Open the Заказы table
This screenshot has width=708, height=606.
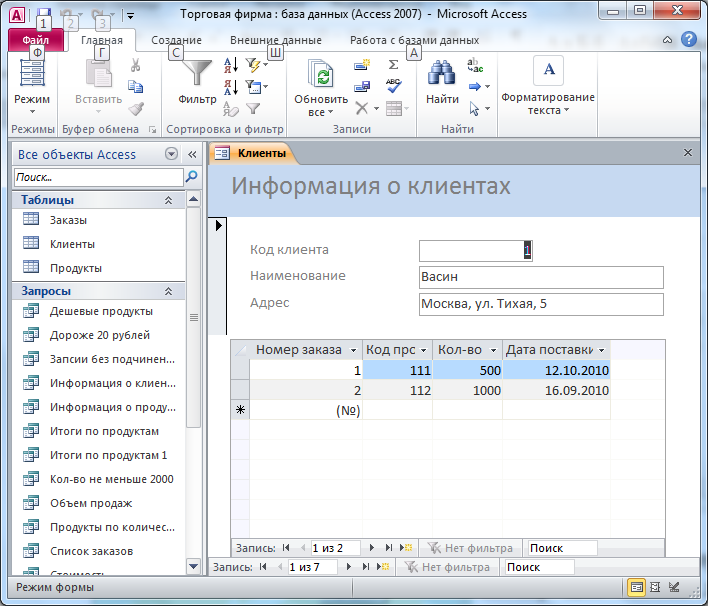(x=68, y=220)
